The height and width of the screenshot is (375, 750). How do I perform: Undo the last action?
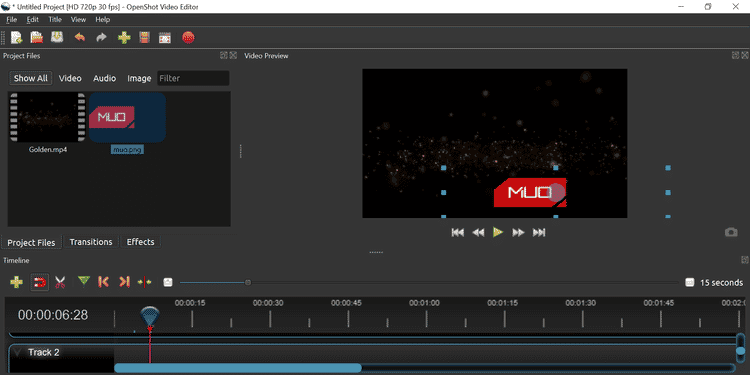coord(80,37)
